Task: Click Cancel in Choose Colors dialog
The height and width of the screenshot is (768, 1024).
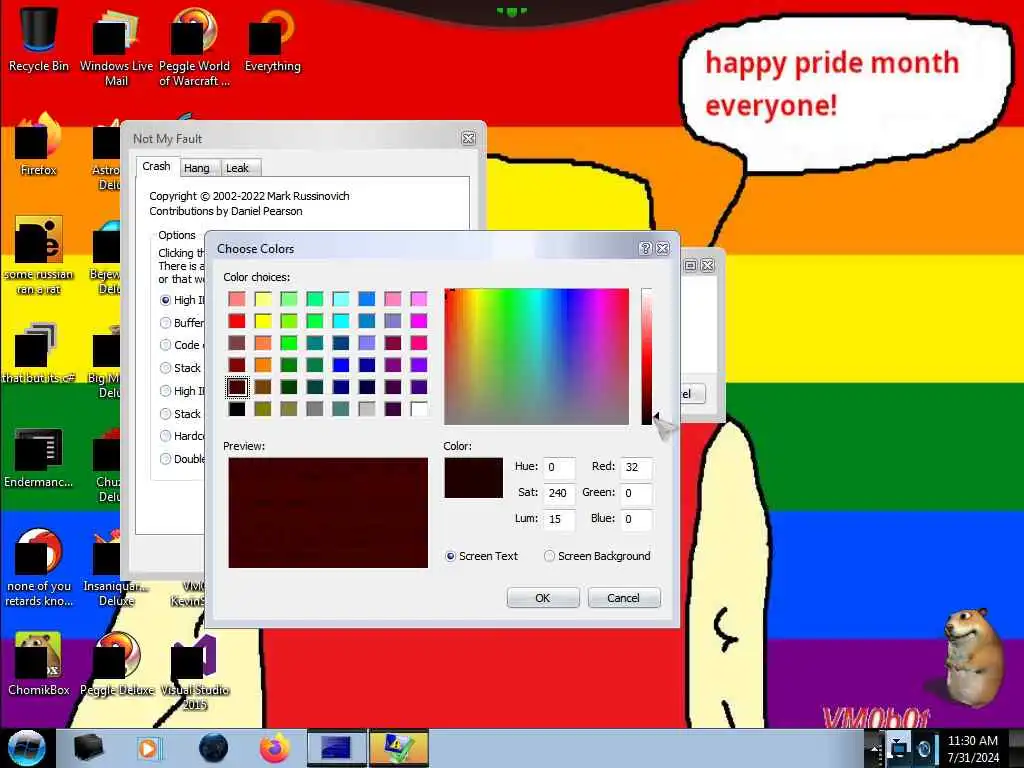Action: (624, 598)
